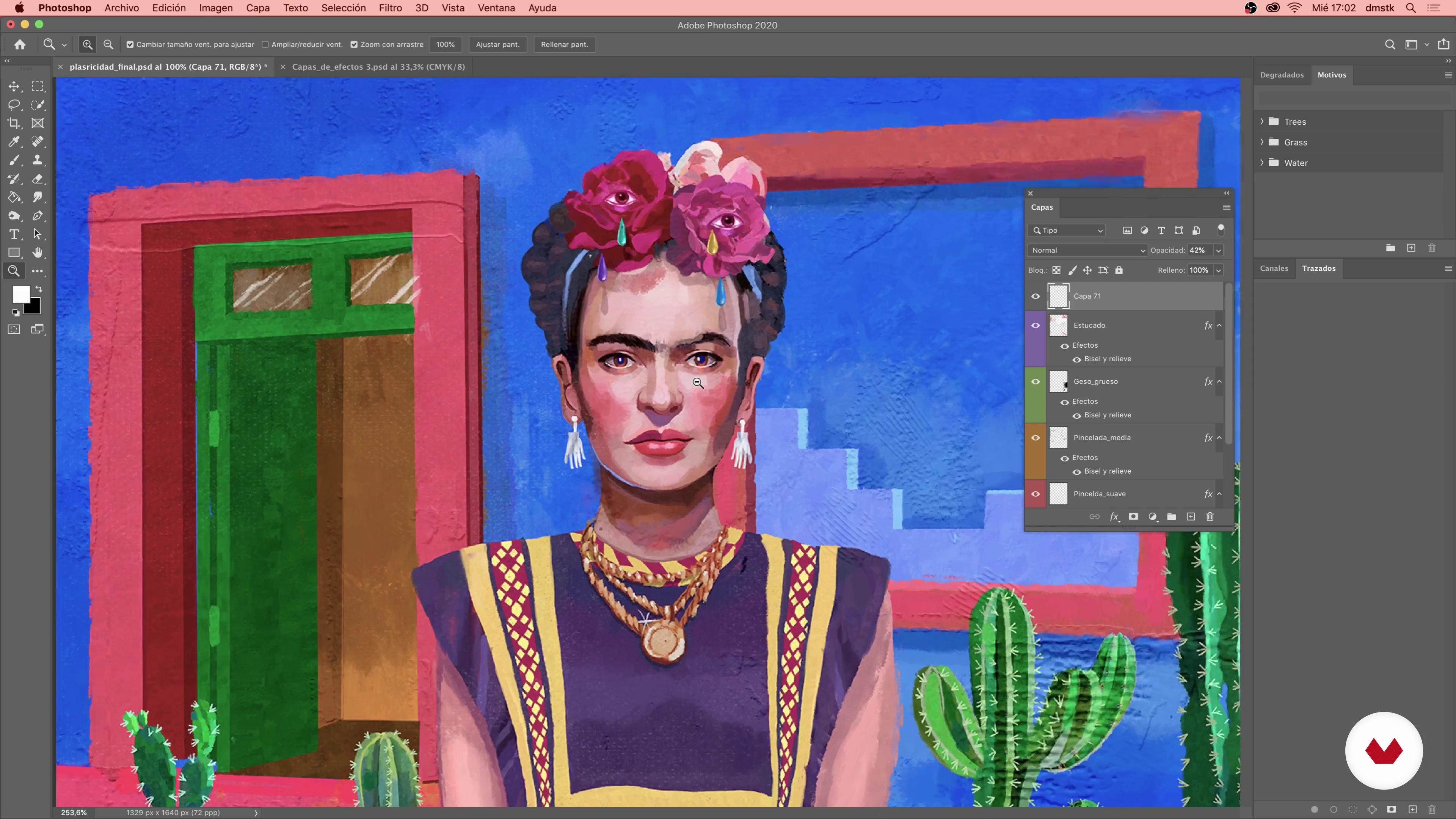Screen dimensions: 1456x819
Task: Select the Pen tool
Action: click(x=37, y=216)
